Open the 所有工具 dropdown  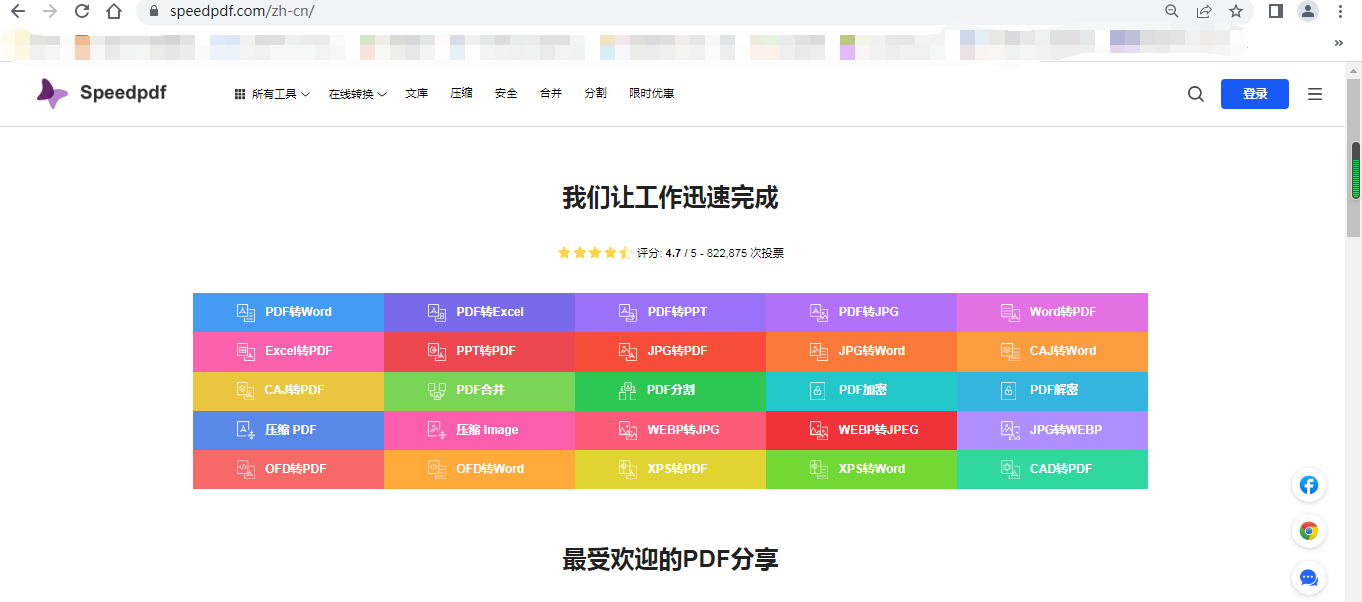click(x=272, y=93)
